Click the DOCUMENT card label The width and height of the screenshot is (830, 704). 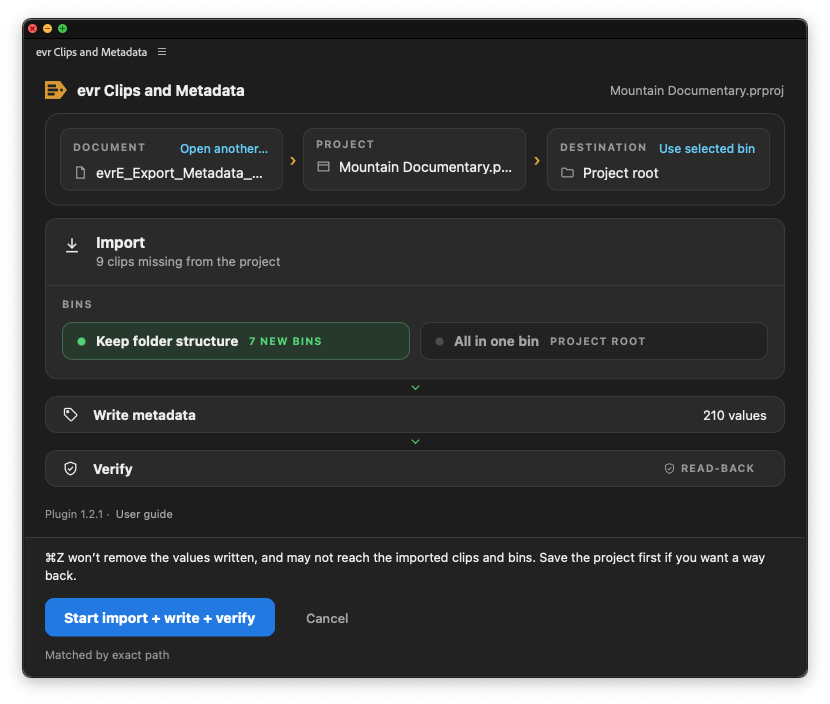tap(109, 147)
